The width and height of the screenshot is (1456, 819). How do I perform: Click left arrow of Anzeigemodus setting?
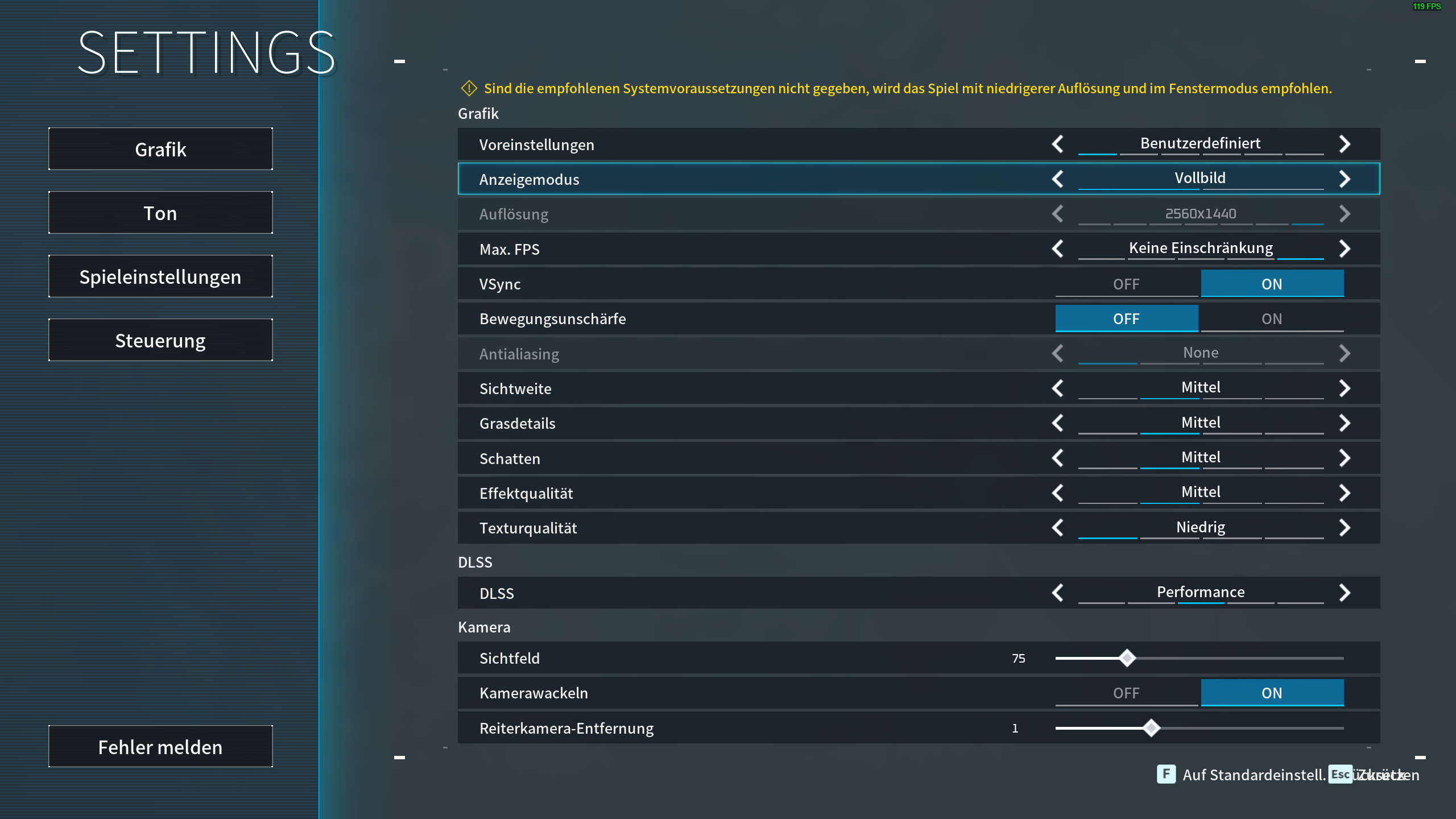1058,179
